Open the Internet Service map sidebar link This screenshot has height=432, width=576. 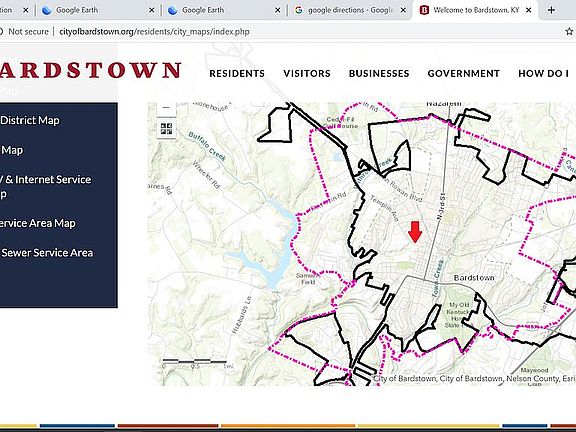(x=46, y=187)
